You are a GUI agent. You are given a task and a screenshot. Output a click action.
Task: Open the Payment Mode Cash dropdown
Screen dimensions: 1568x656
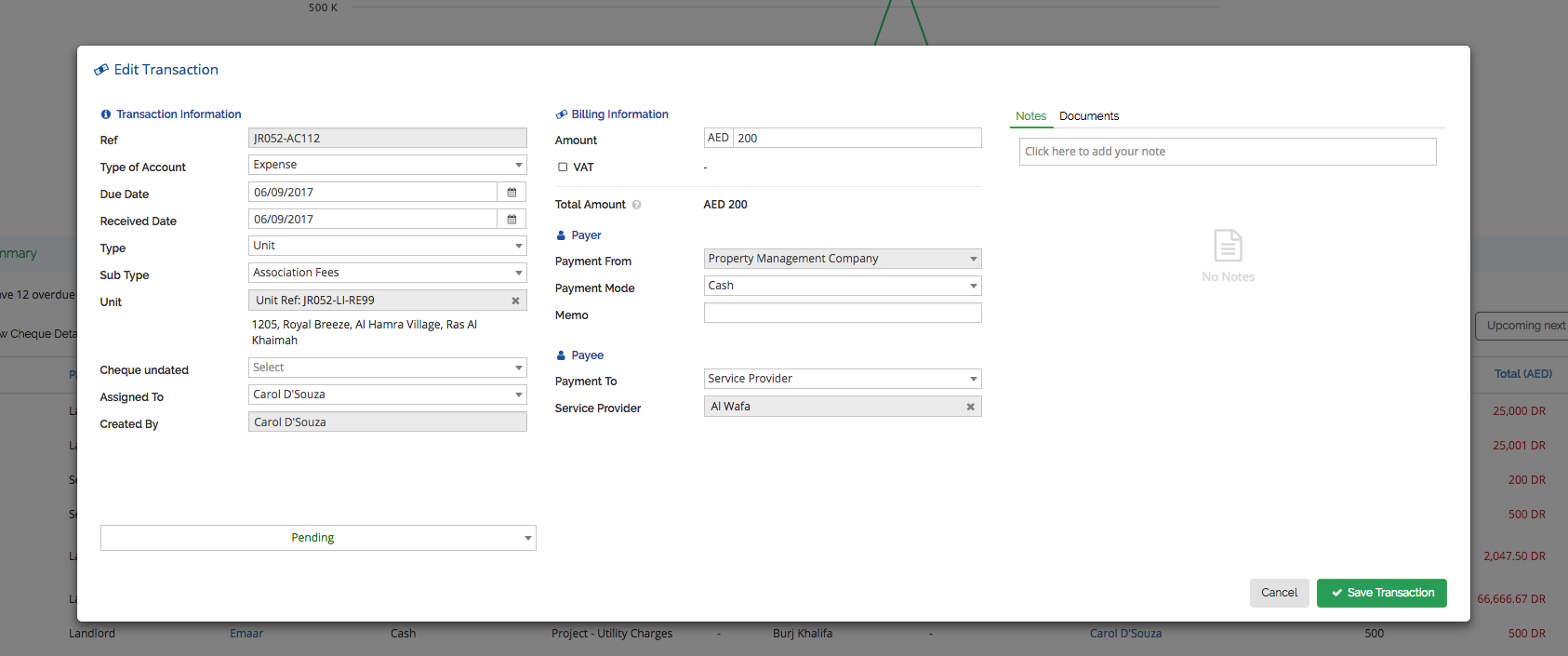pos(843,286)
